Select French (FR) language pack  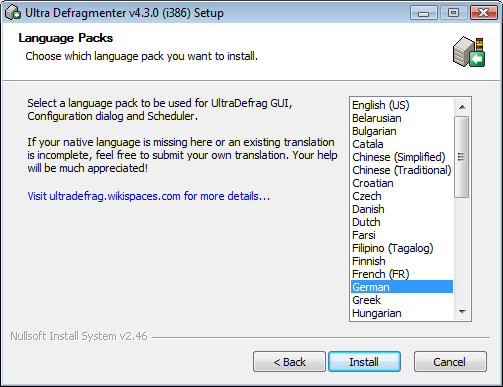click(x=402, y=274)
